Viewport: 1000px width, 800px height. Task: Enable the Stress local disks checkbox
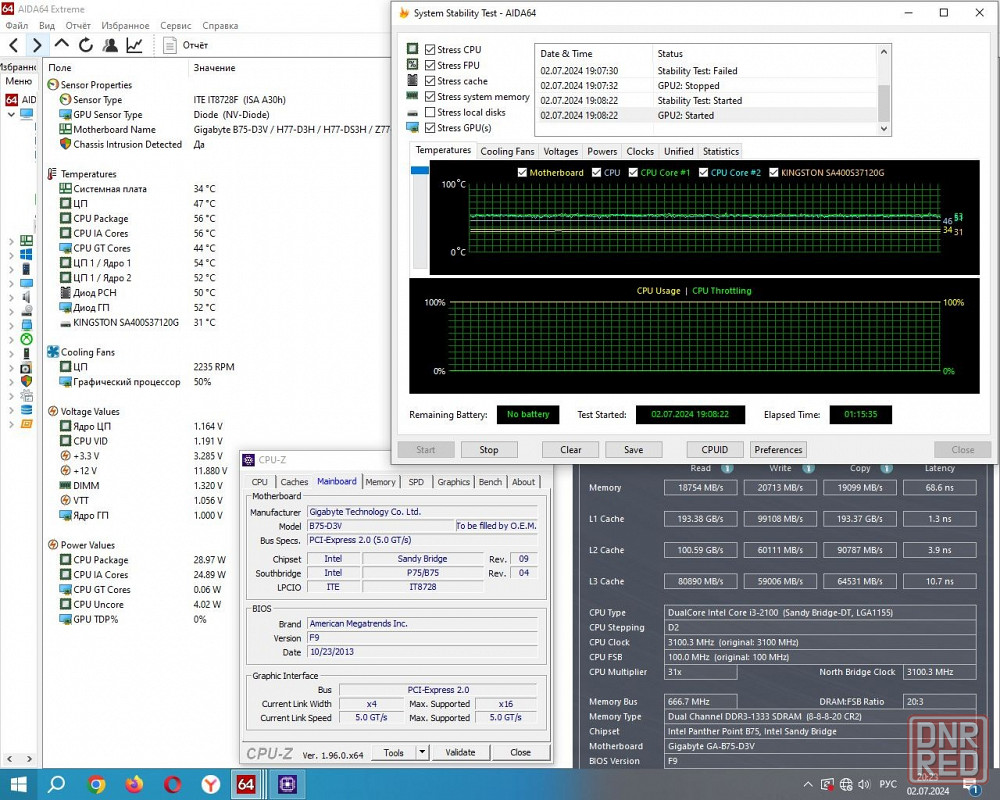click(430, 113)
